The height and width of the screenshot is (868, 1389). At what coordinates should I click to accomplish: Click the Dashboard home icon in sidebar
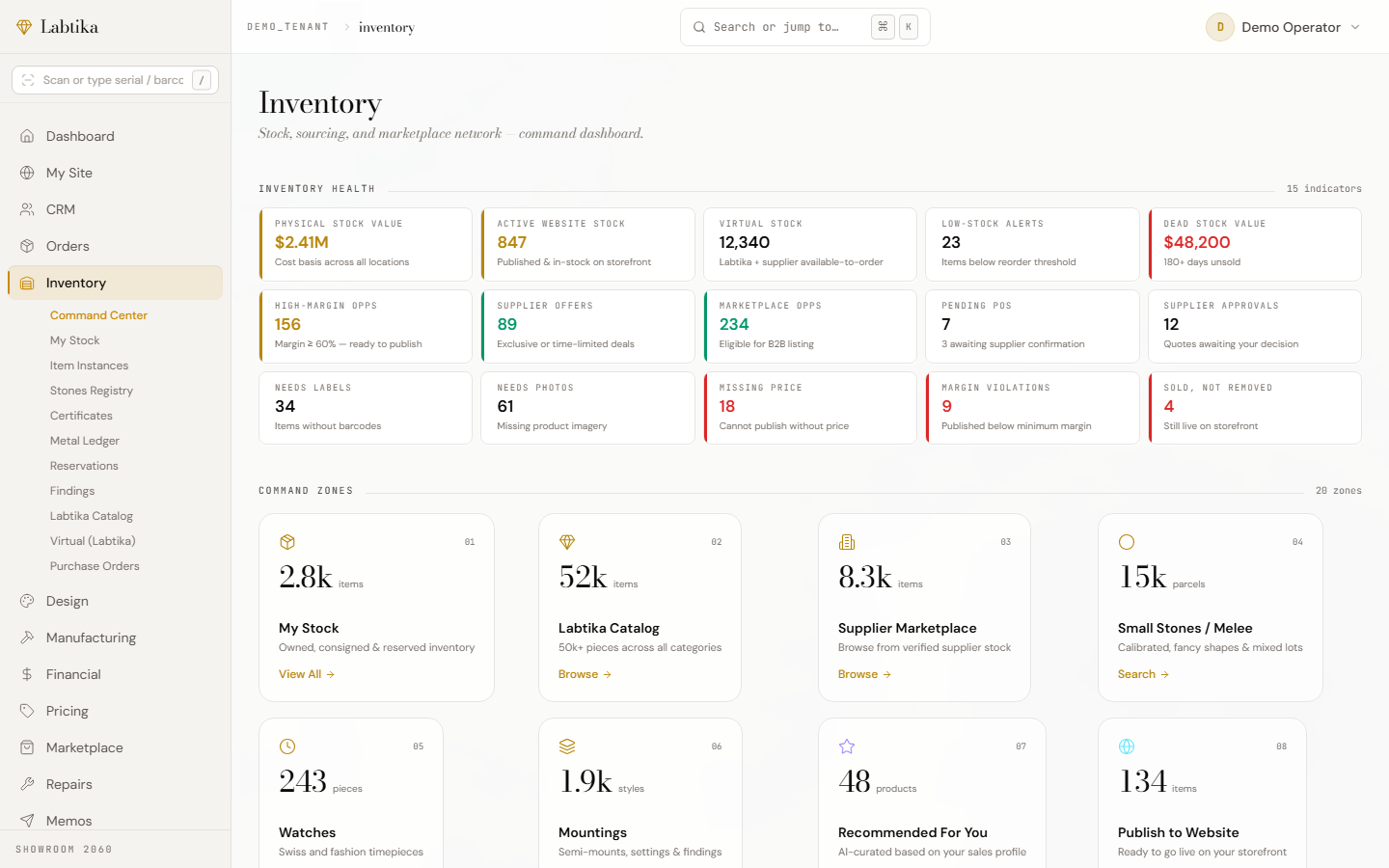[27, 136]
